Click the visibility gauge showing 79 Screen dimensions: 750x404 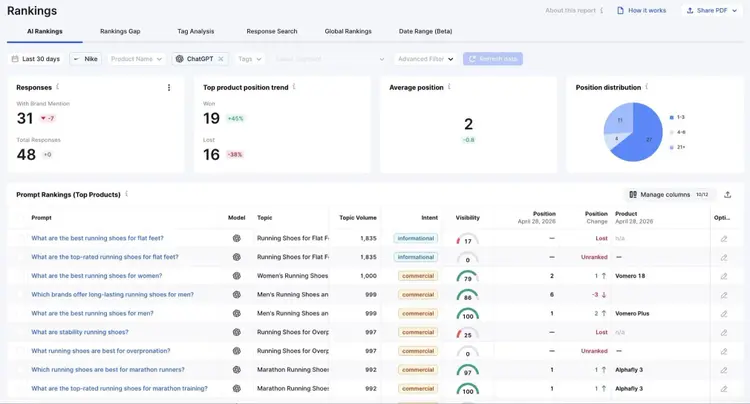click(467, 277)
